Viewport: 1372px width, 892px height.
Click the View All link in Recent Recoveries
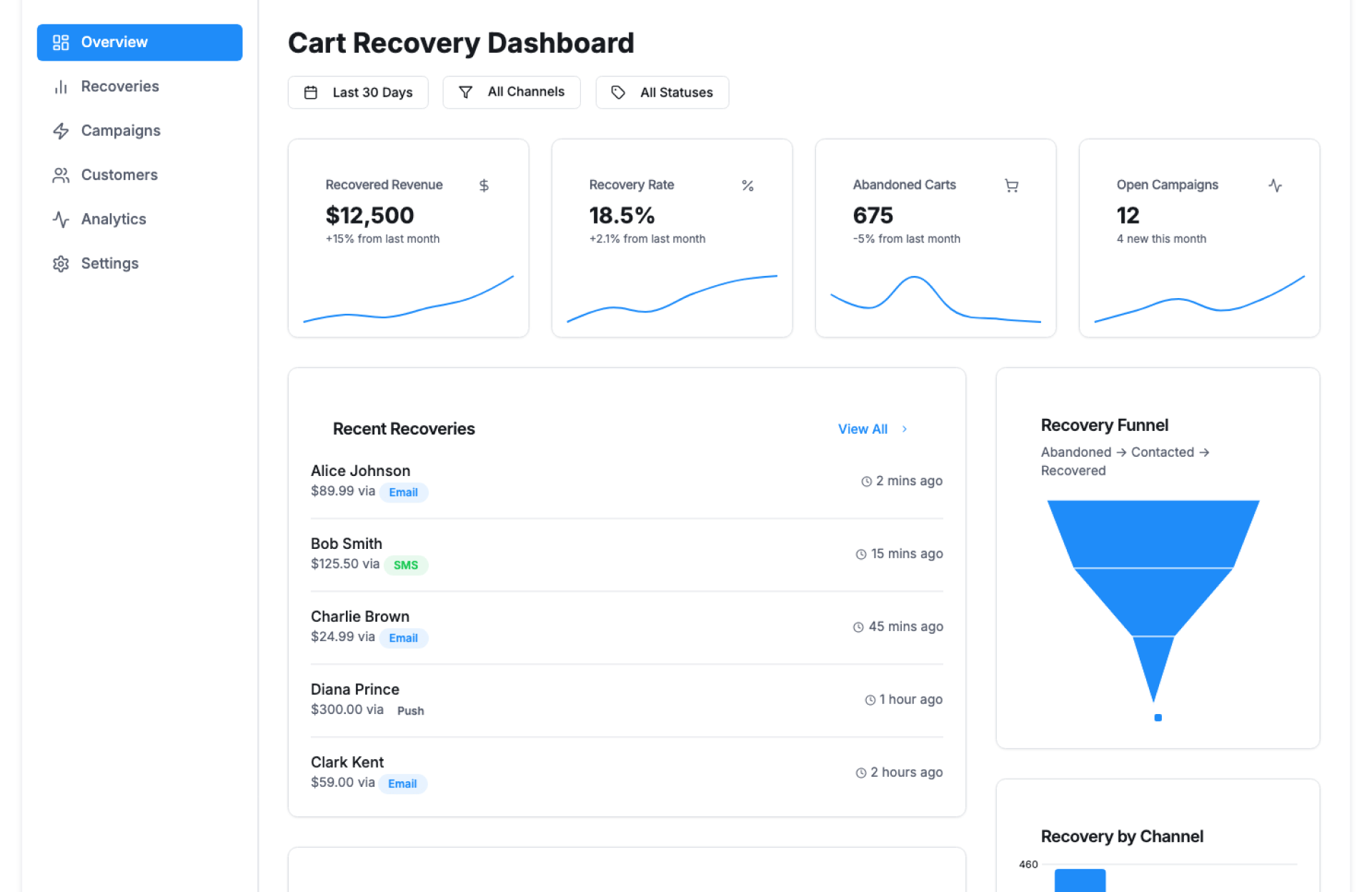[x=863, y=429]
